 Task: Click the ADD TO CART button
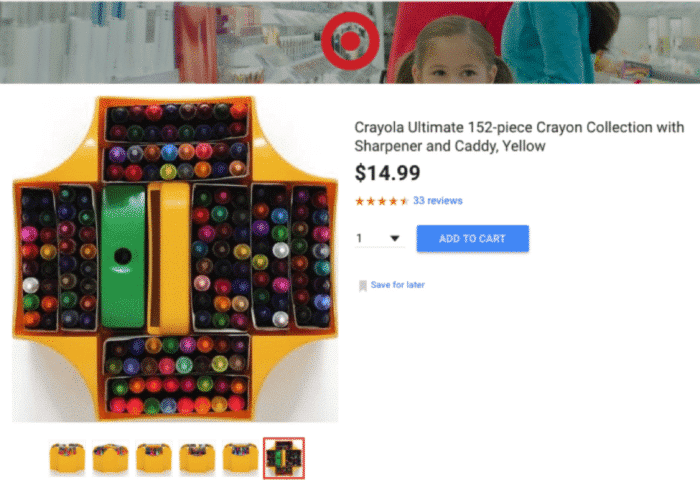pos(473,238)
